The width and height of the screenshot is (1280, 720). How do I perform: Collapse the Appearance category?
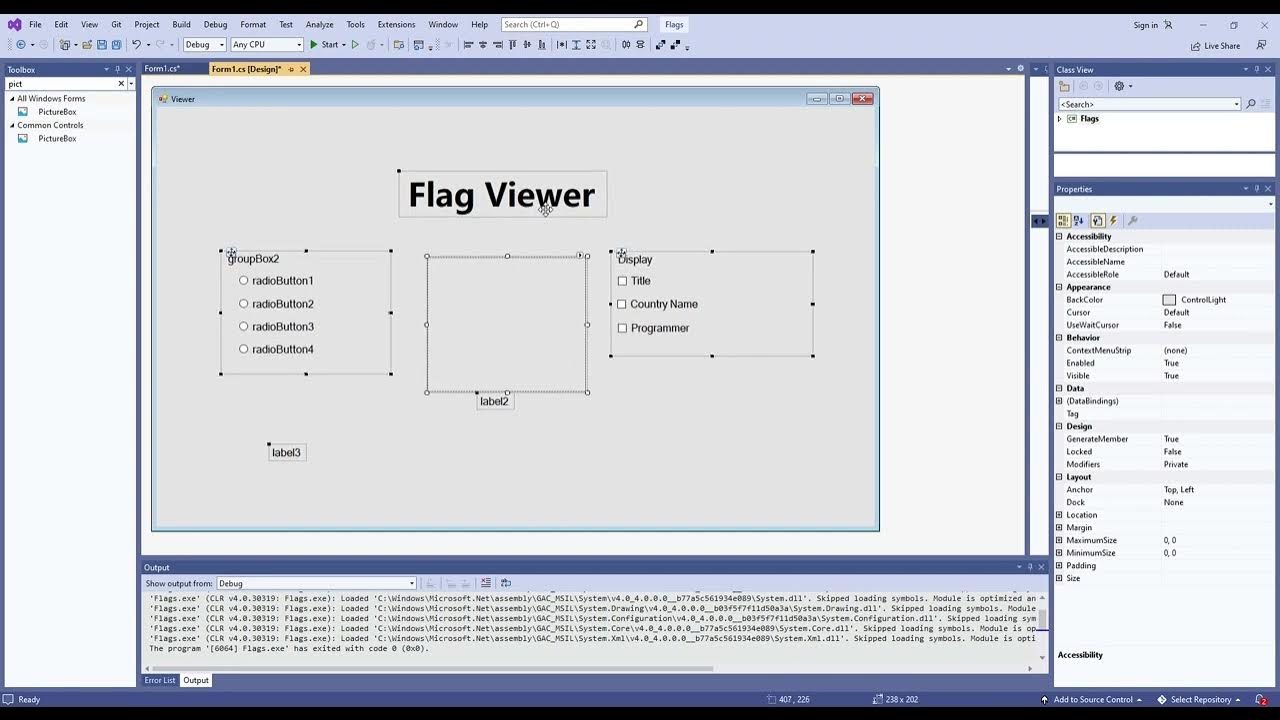[1059, 287]
